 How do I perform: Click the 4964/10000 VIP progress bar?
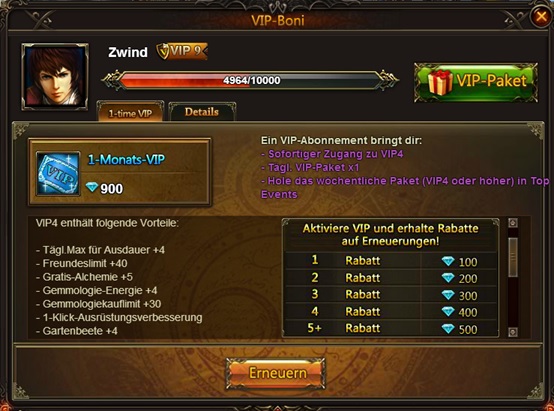click(x=251, y=80)
